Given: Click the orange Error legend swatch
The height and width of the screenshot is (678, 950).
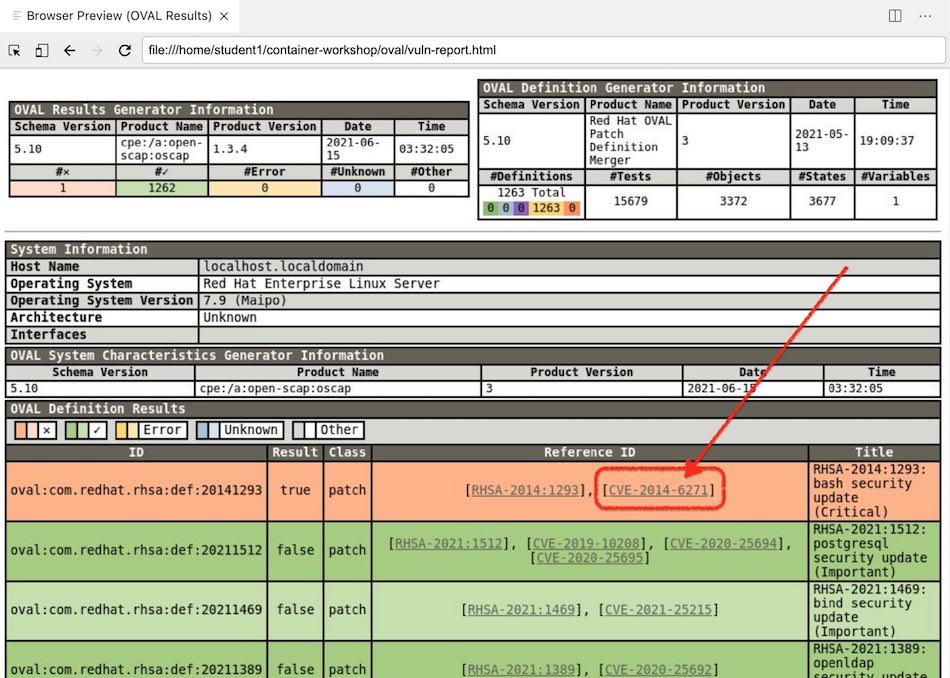Looking at the screenshot, I should (x=127, y=430).
